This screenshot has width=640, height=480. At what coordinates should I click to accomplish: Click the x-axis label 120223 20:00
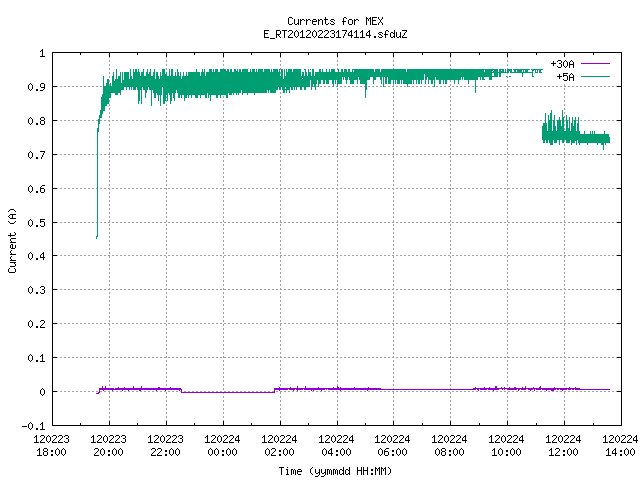click(109, 446)
